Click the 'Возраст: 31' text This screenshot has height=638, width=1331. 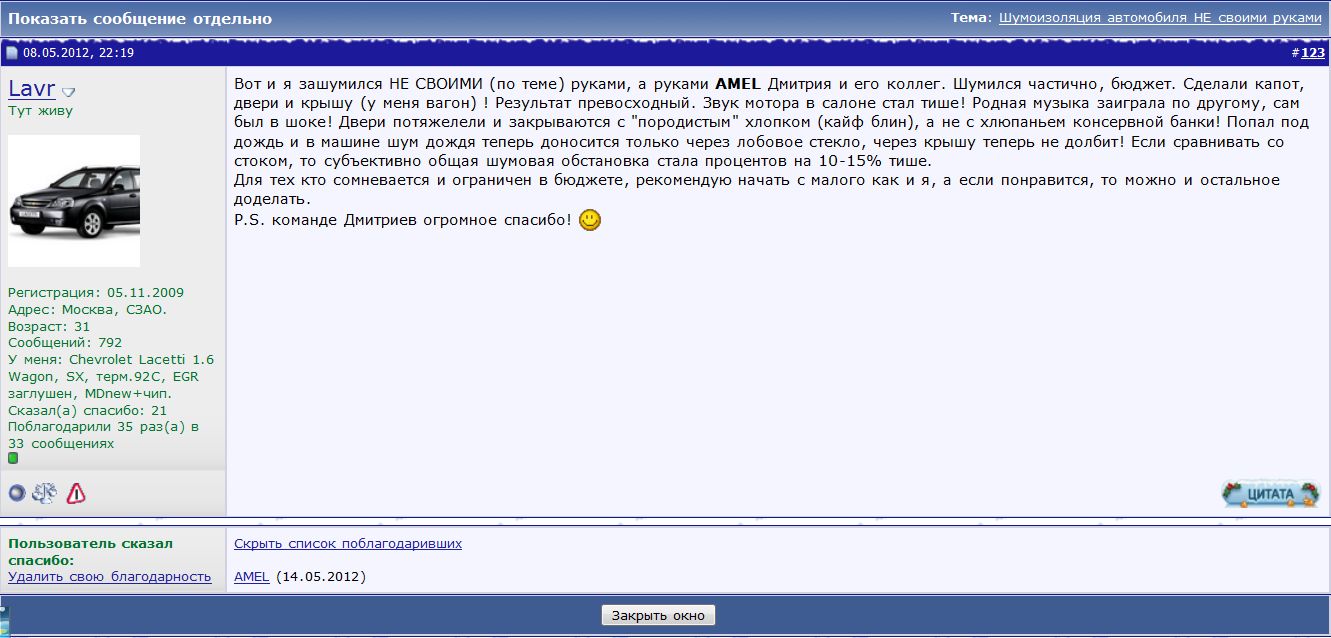point(49,327)
